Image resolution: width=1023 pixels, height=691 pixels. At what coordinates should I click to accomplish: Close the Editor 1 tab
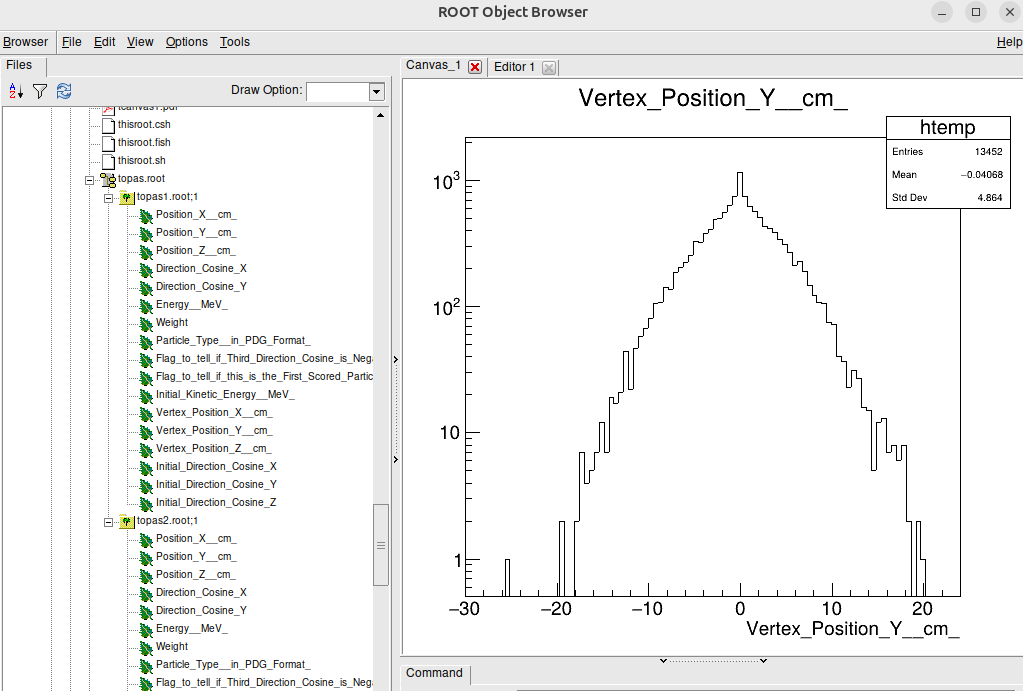coord(549,67)
